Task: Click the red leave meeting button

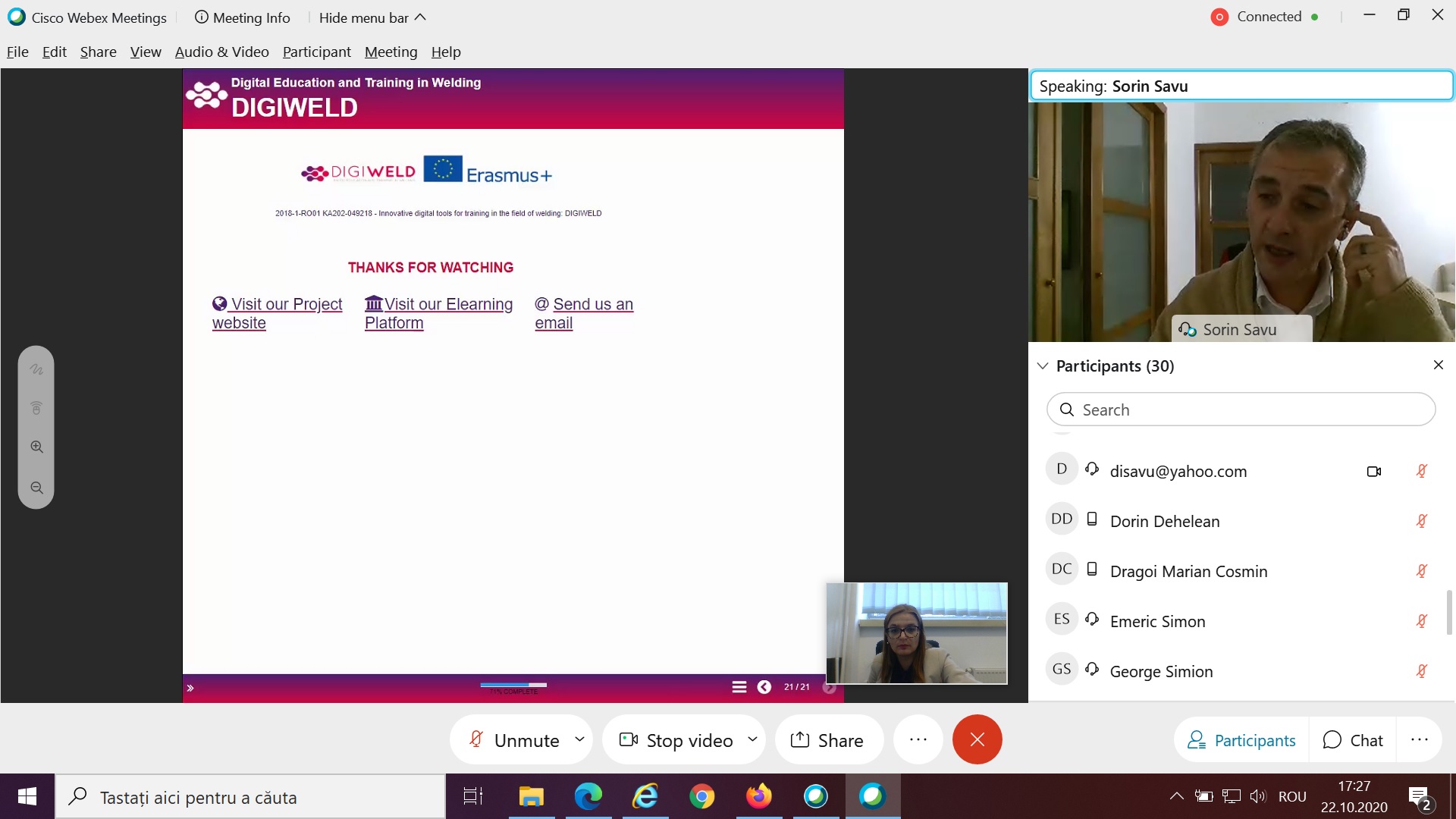Action: (x=977, y=739)
